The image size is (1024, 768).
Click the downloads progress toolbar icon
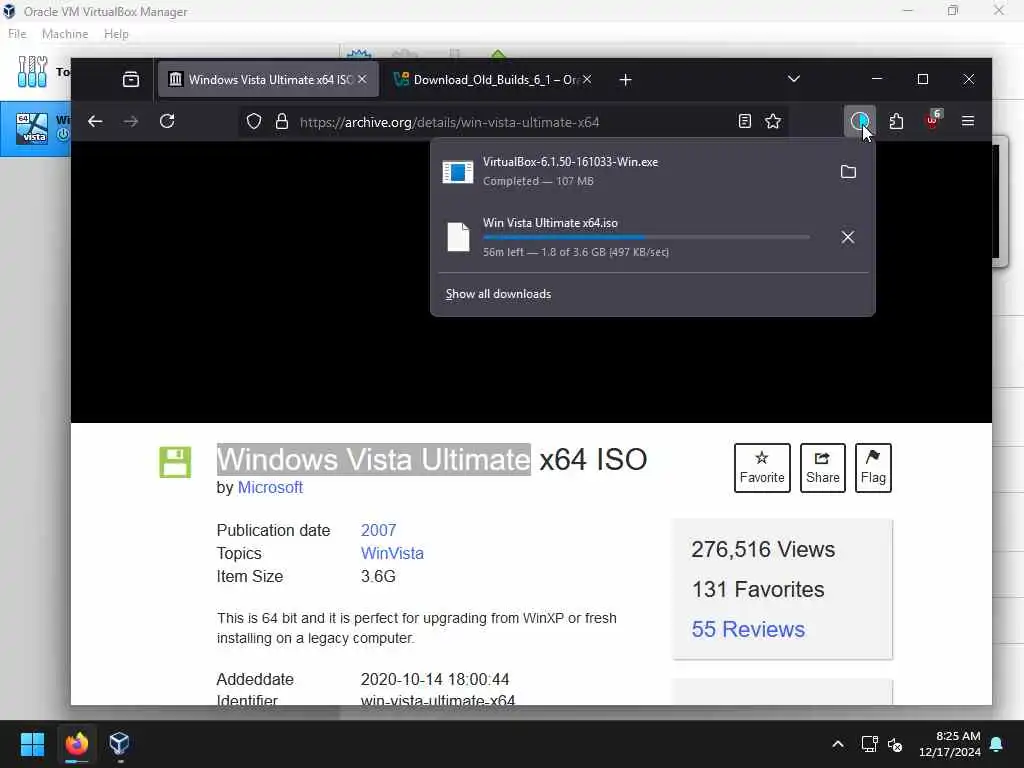[859, 121]
